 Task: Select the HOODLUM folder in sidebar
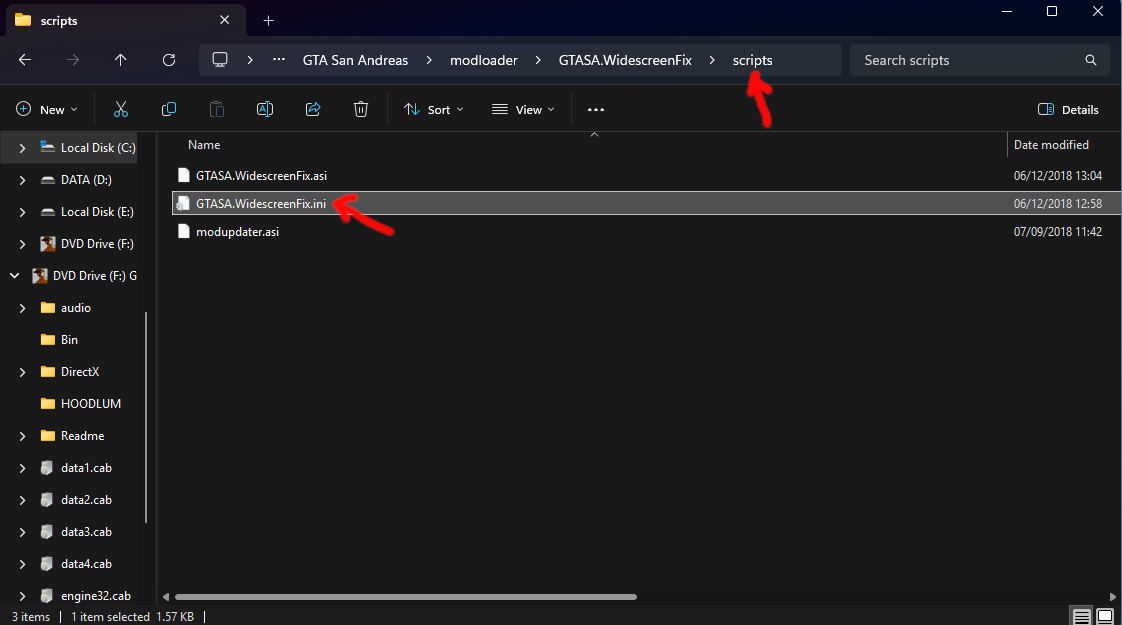click(x=91, y=404)
